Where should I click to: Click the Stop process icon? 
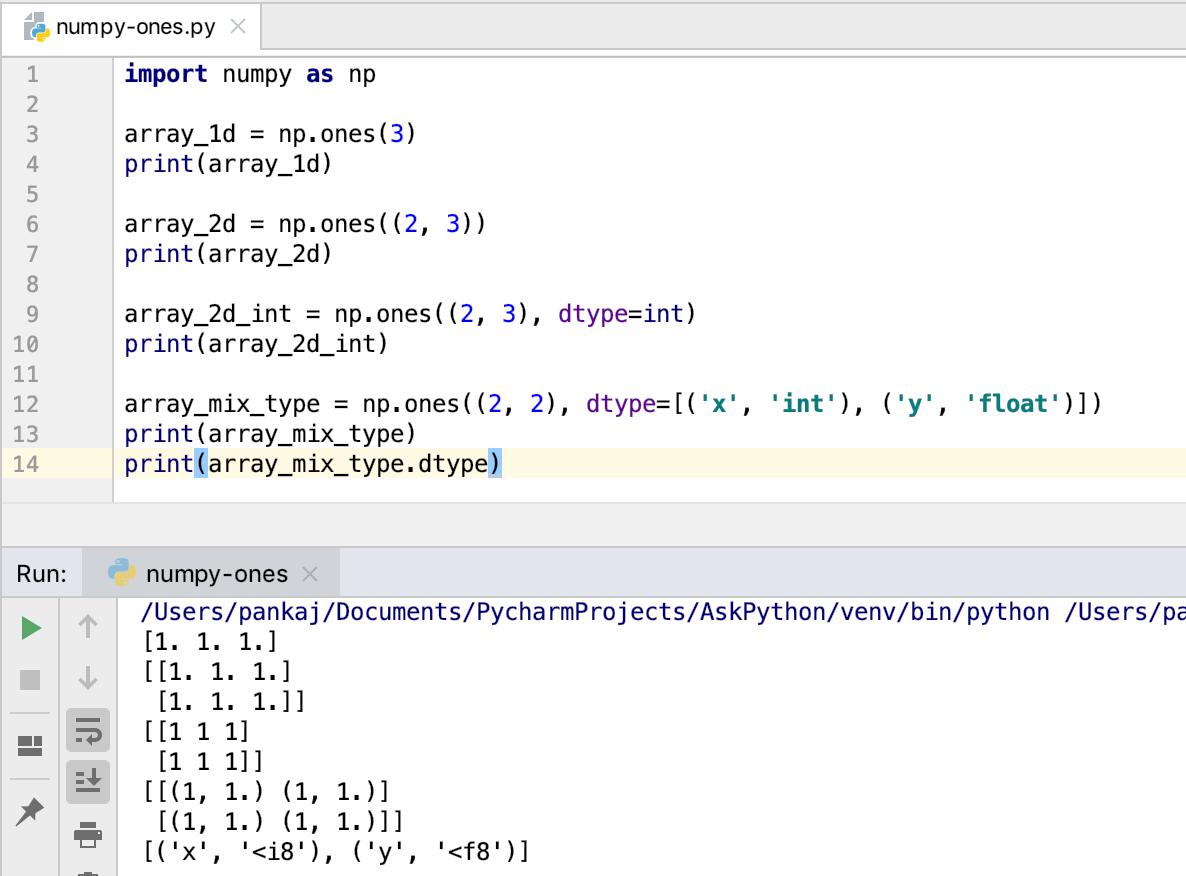click(30, 677)
